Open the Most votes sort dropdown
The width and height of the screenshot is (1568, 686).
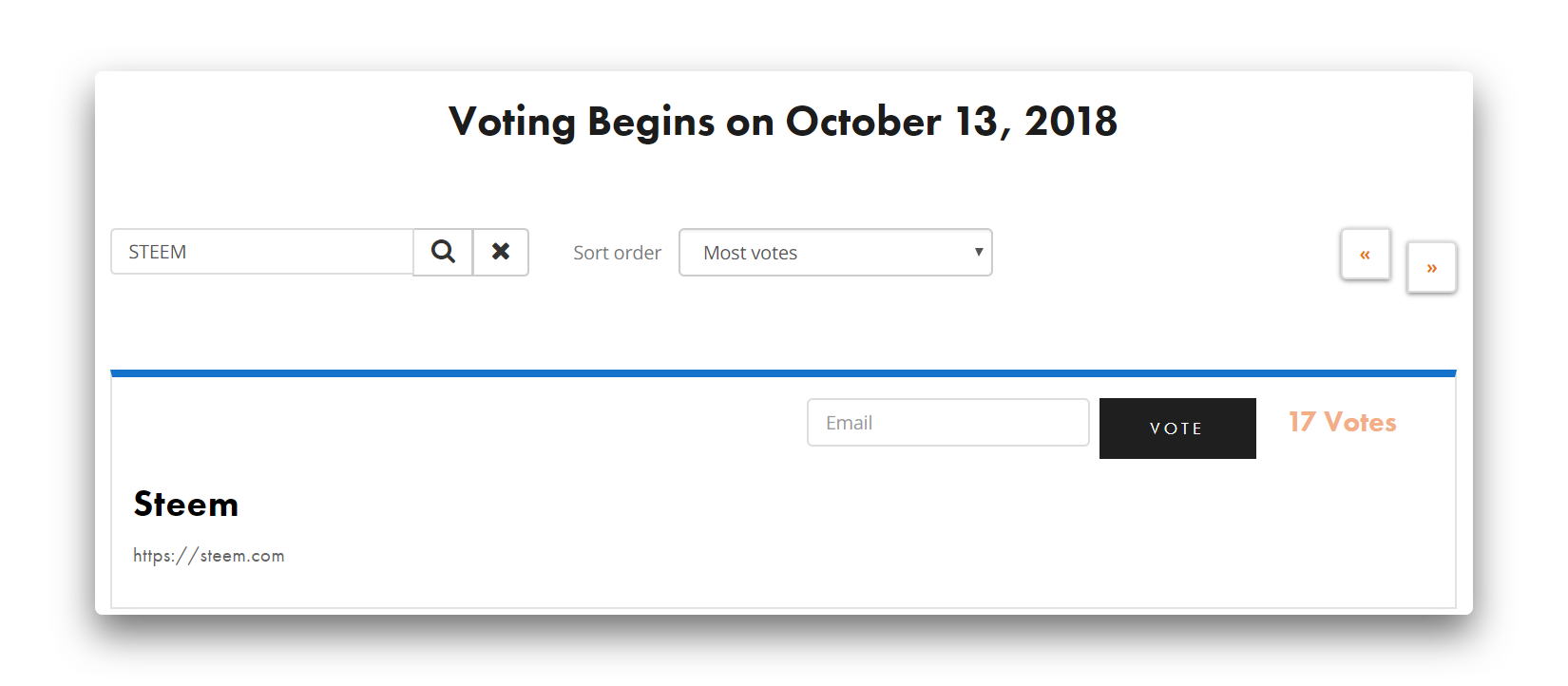tap(835, 253)
